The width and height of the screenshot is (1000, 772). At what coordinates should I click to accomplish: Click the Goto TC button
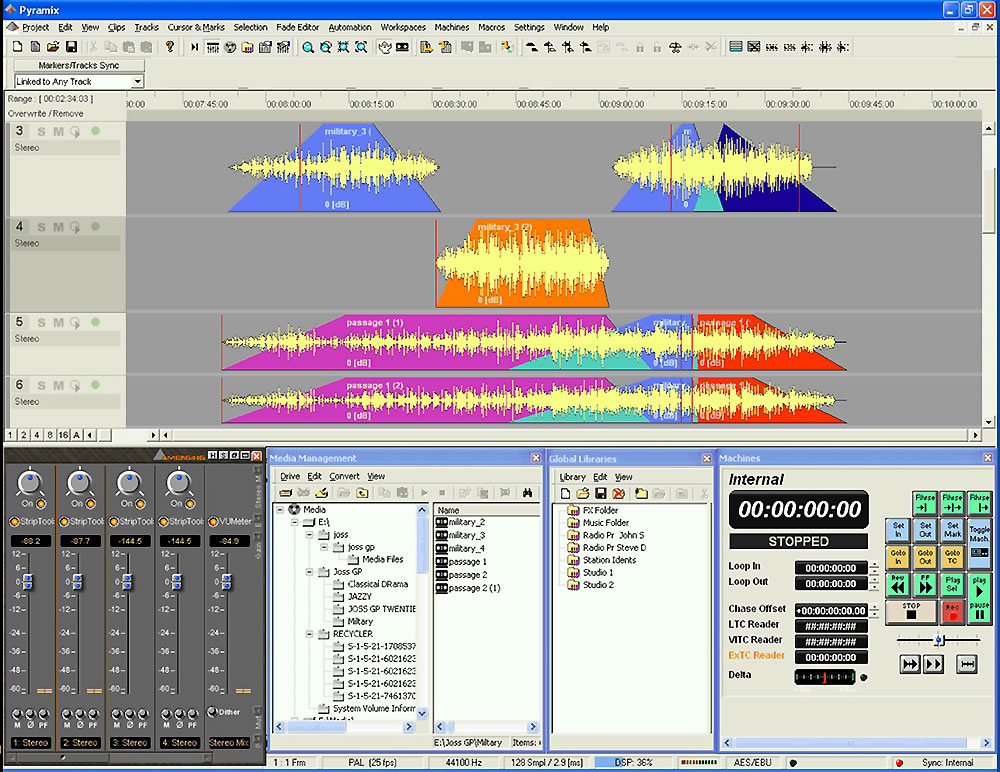952,557
